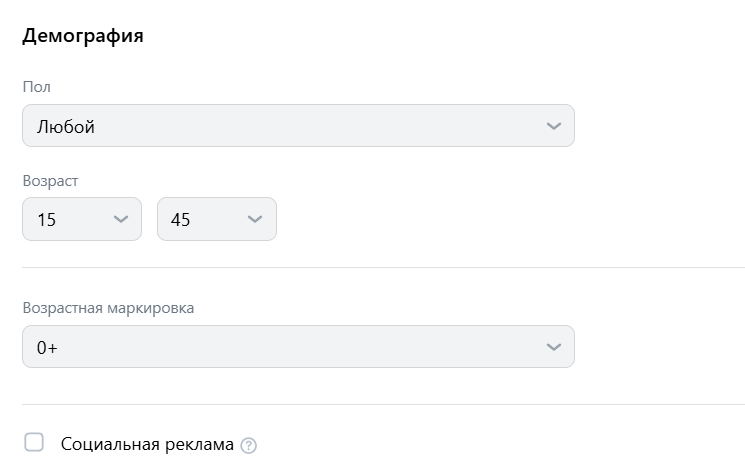Screen dimensions: 745x470
Task: Click the chevron arrow next to 15
Action: 121,219
